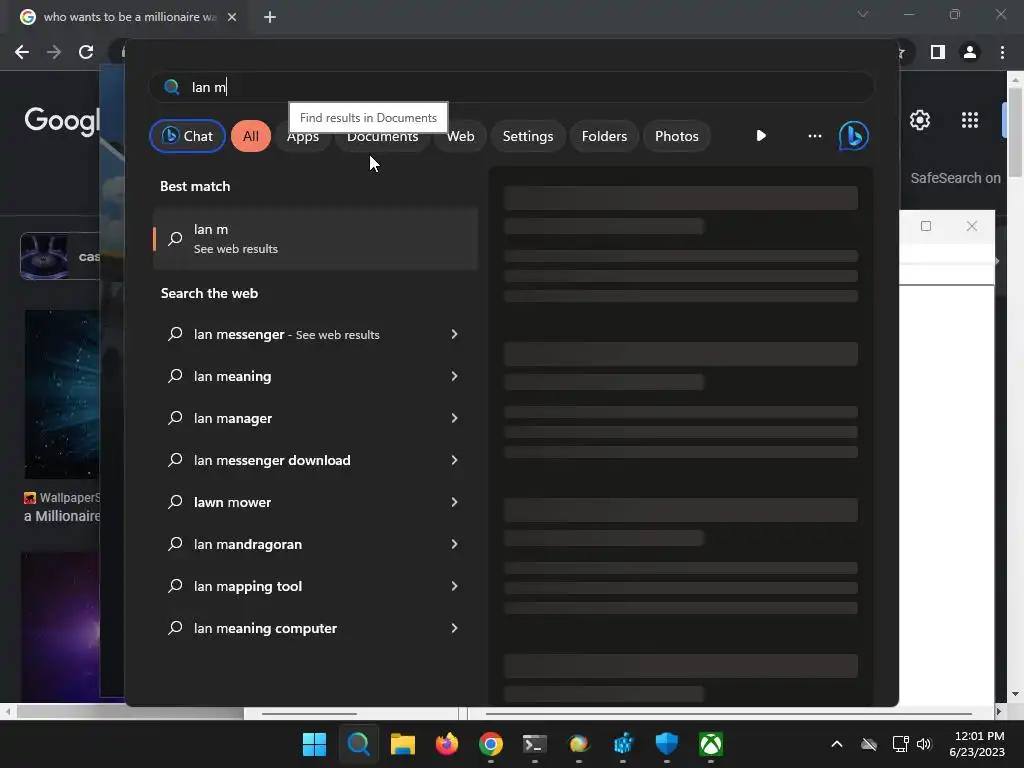Click the taskbar Search icon
This screenshot has height=768, width=1024.
pyautogui.click(x=359, y=744)
